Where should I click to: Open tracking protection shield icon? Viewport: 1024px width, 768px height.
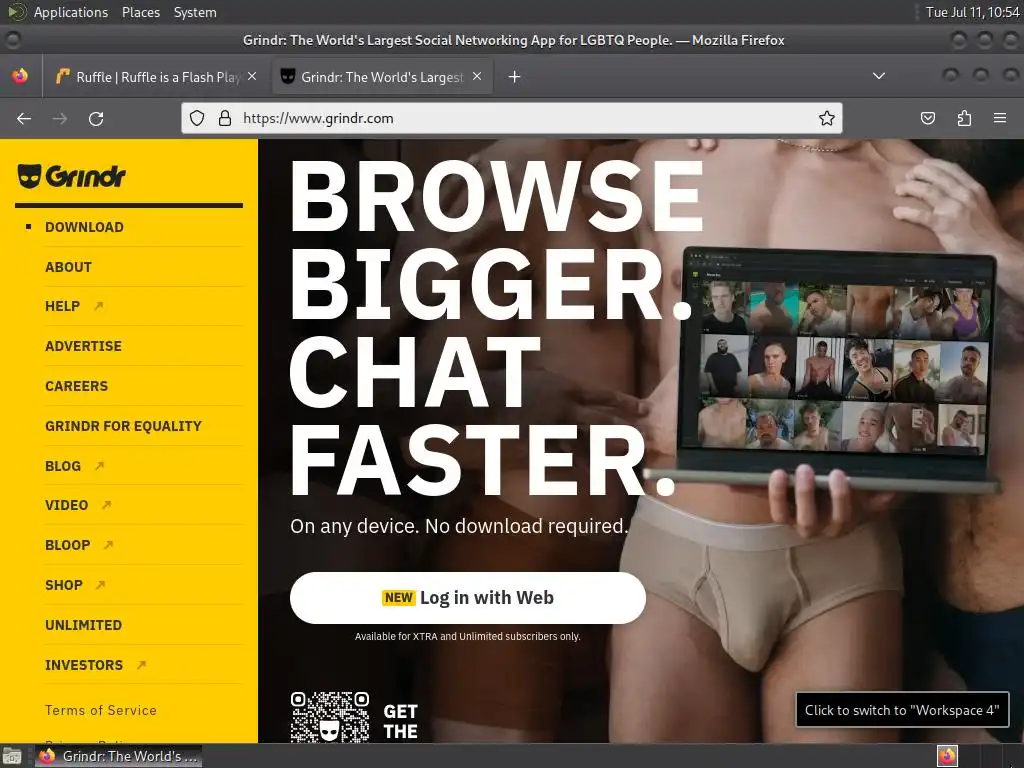pos(197,118)
